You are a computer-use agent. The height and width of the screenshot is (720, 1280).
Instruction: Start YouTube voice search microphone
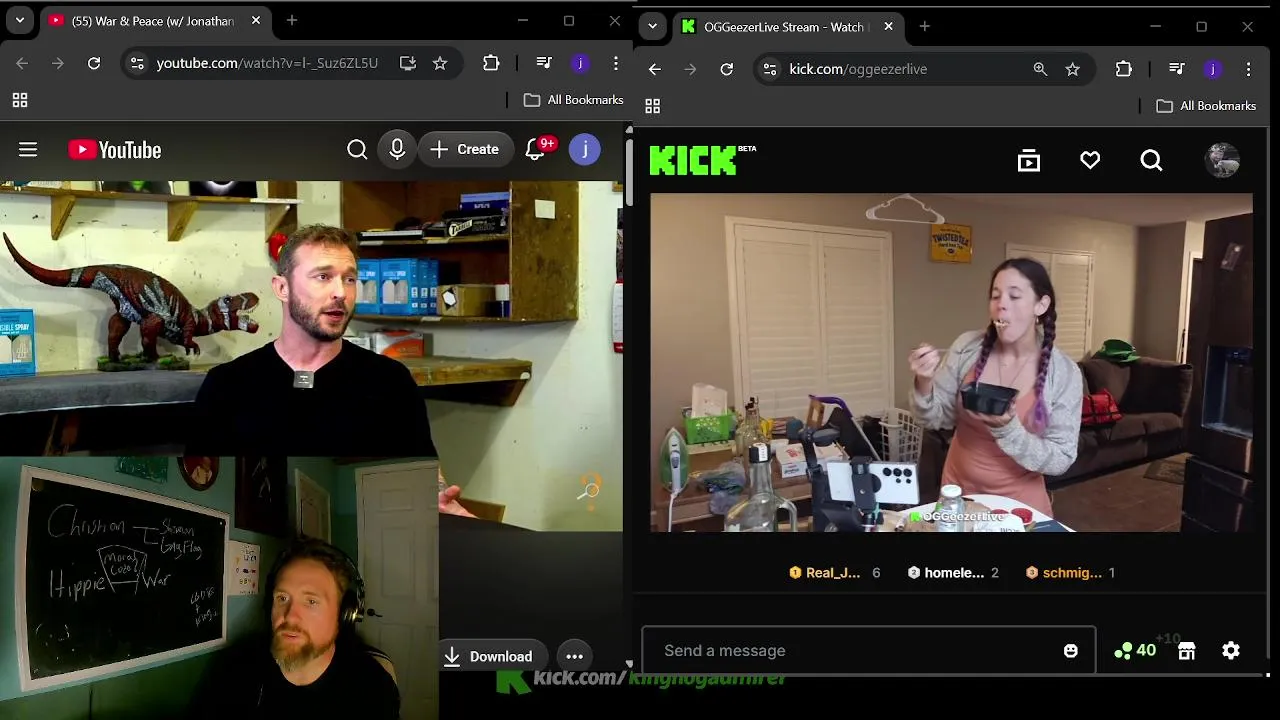click(397, 150)
